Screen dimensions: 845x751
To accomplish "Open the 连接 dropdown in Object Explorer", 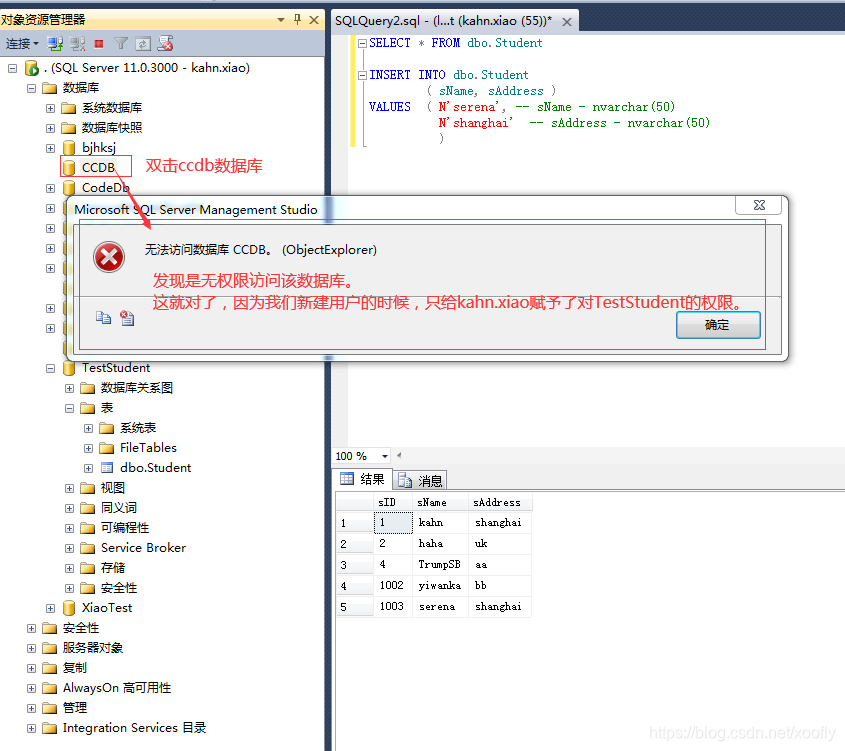I will (22, 44).
